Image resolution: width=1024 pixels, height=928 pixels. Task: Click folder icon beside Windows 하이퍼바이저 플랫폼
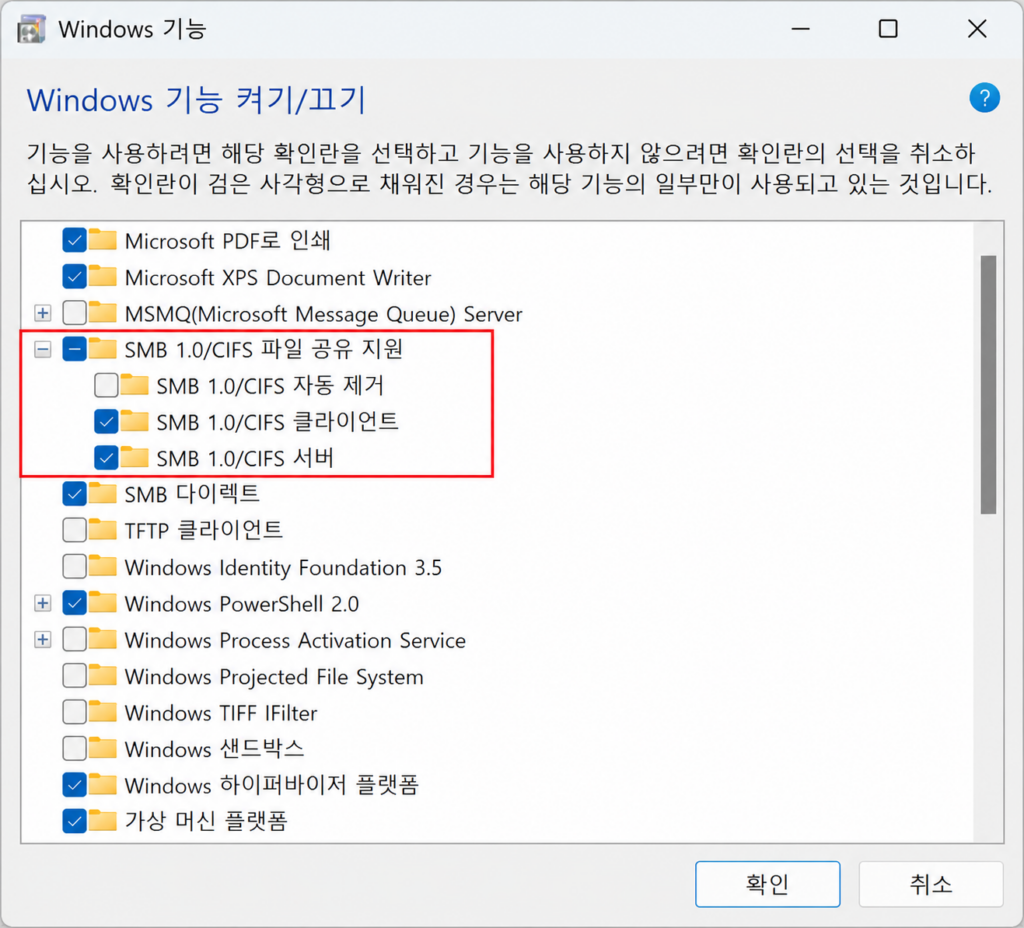pos(103,784)
